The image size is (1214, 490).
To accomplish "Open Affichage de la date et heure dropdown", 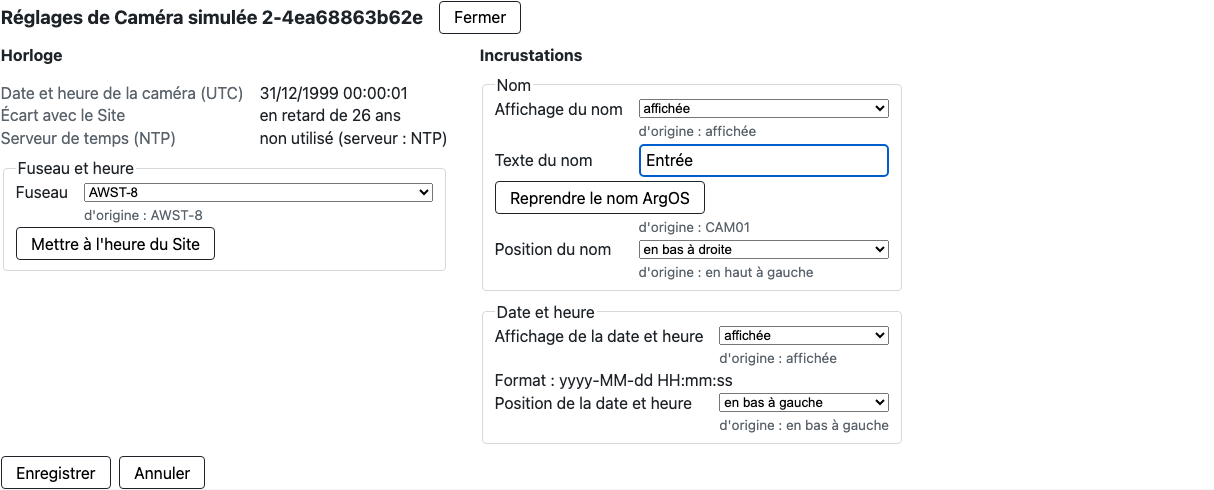I will pos(804,336).
